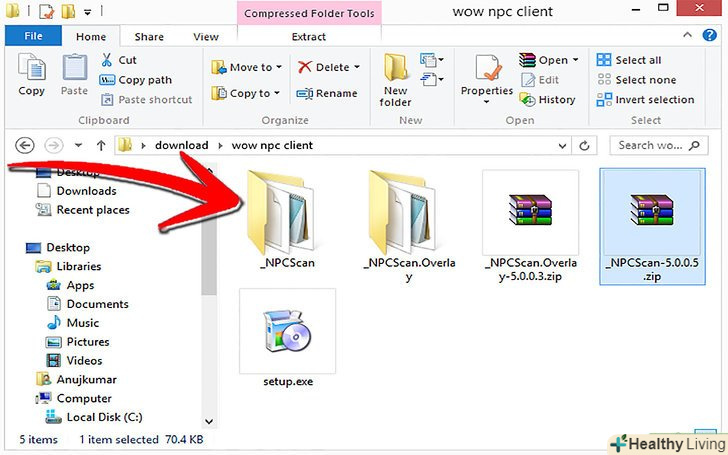Expand the address bar history dropdown
The width and height of the screenshot is (728, 455).
tap(562, 146)
